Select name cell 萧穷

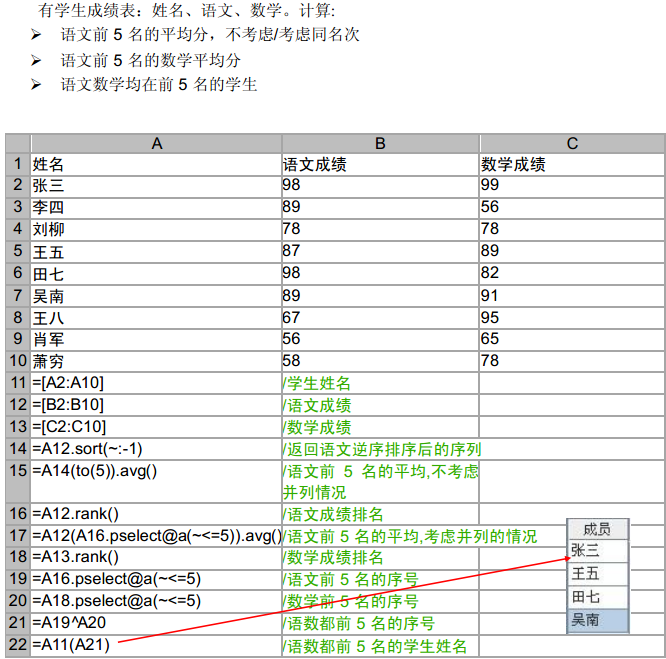tap(156, 361)
